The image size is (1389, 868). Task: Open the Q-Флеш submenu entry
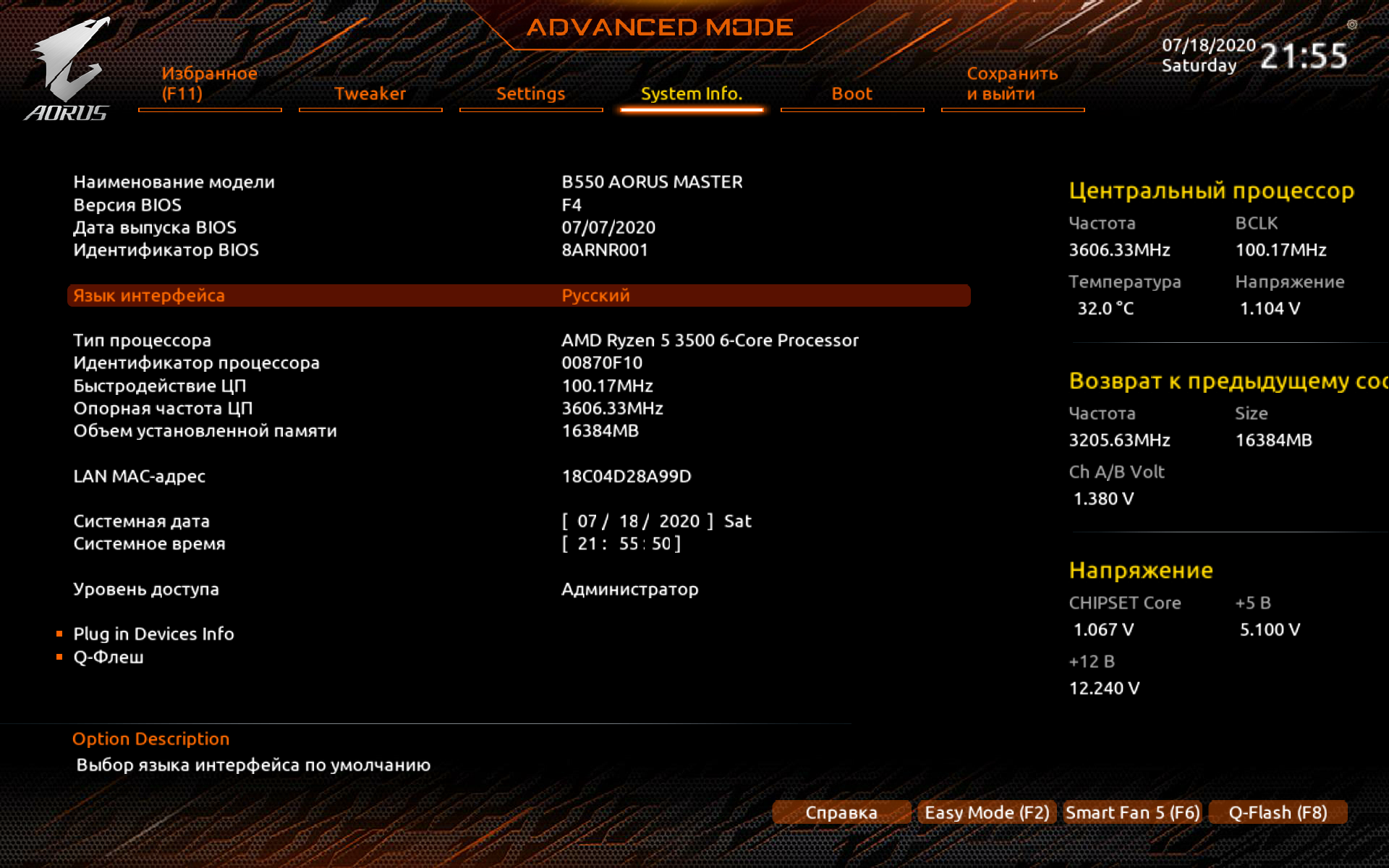tap(109, 658)
